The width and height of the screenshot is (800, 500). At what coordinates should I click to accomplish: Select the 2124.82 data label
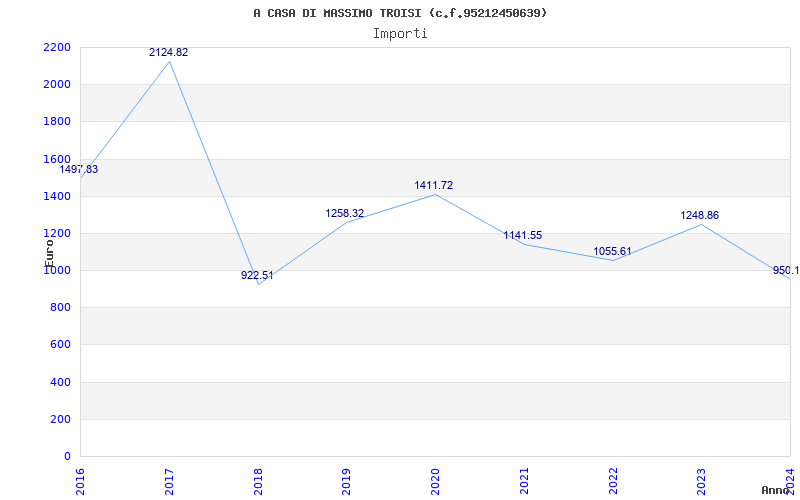pyautogui.click(x=168, y=53)
